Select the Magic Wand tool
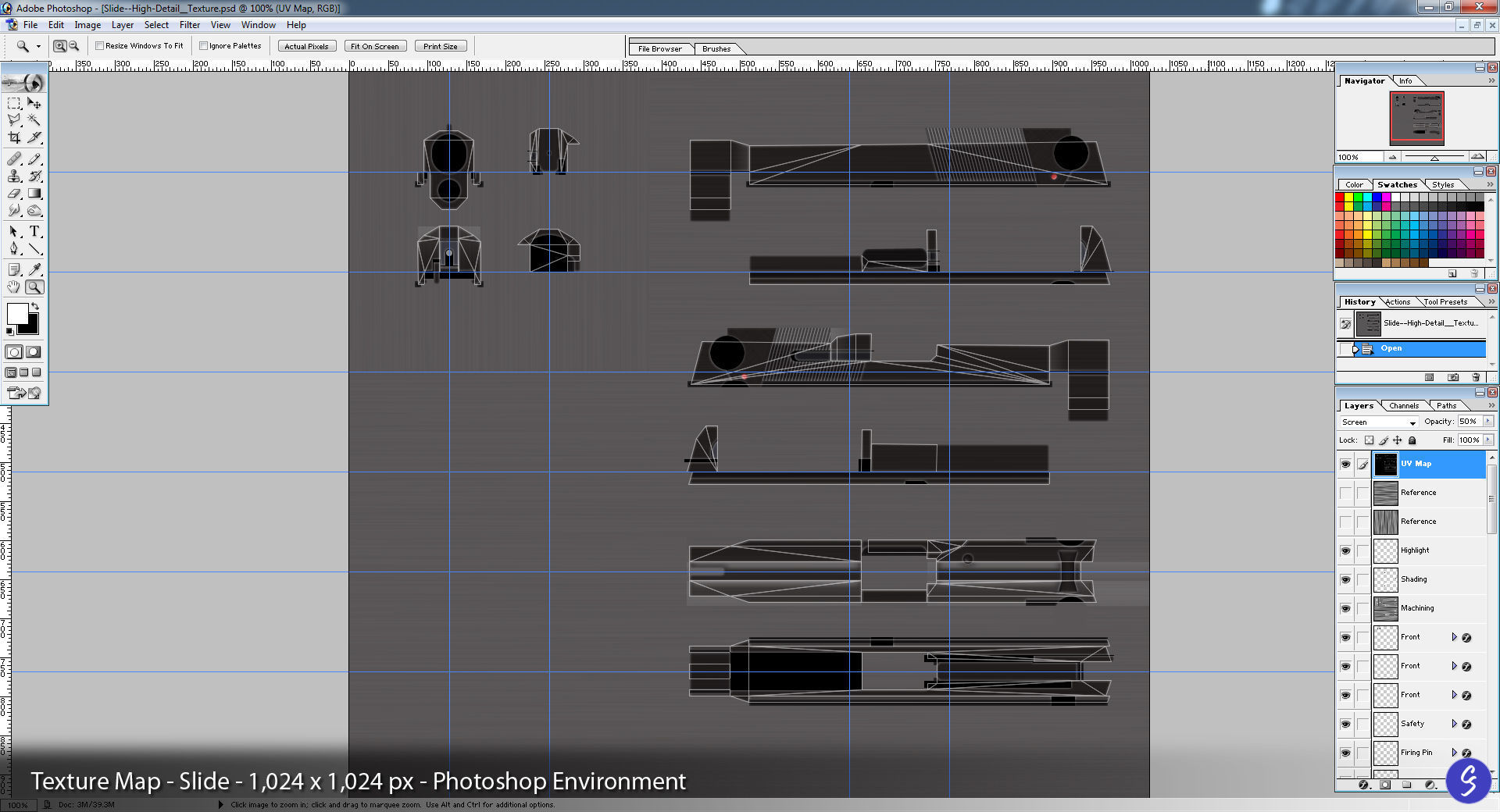Viewport: 1500px width, 812px height. 34,120
